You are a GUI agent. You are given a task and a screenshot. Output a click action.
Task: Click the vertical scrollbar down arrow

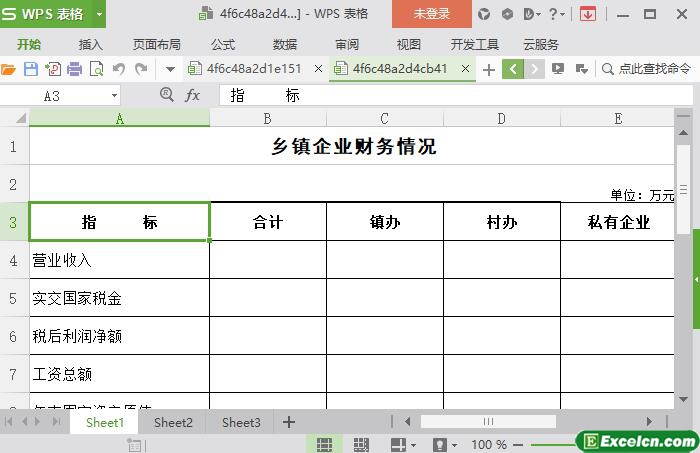(683, 399)
